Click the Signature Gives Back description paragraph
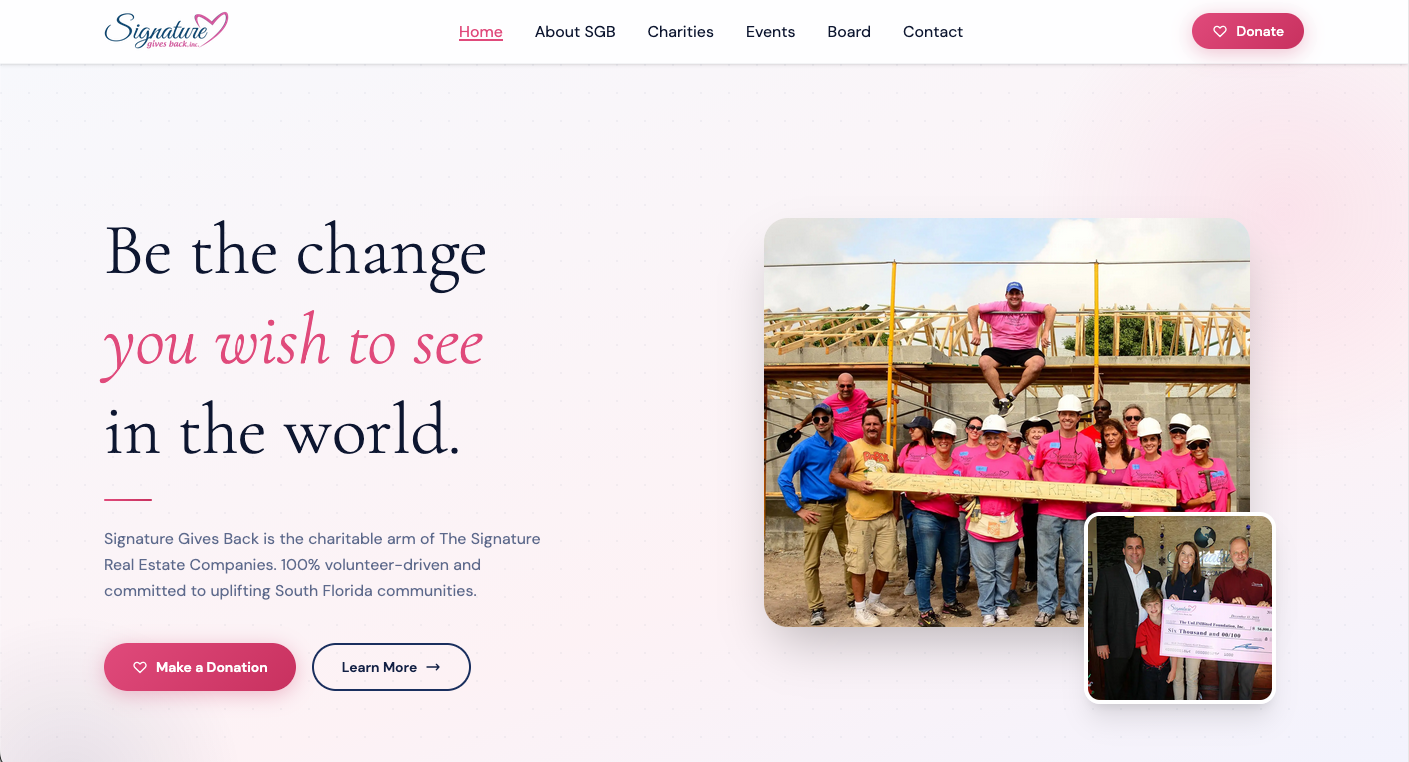Image resolution: width=1409 pixels, height=762 pixels. coord(322,565)
